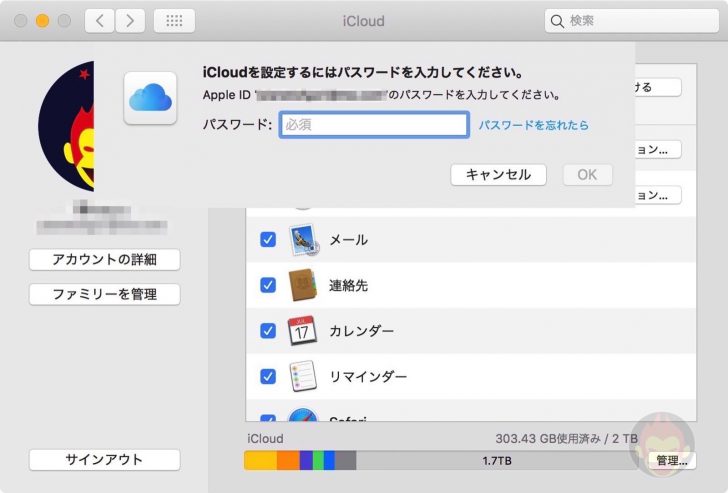Click the yellow minimize window button
Screen dimensions: 728x493
[42, 21]
